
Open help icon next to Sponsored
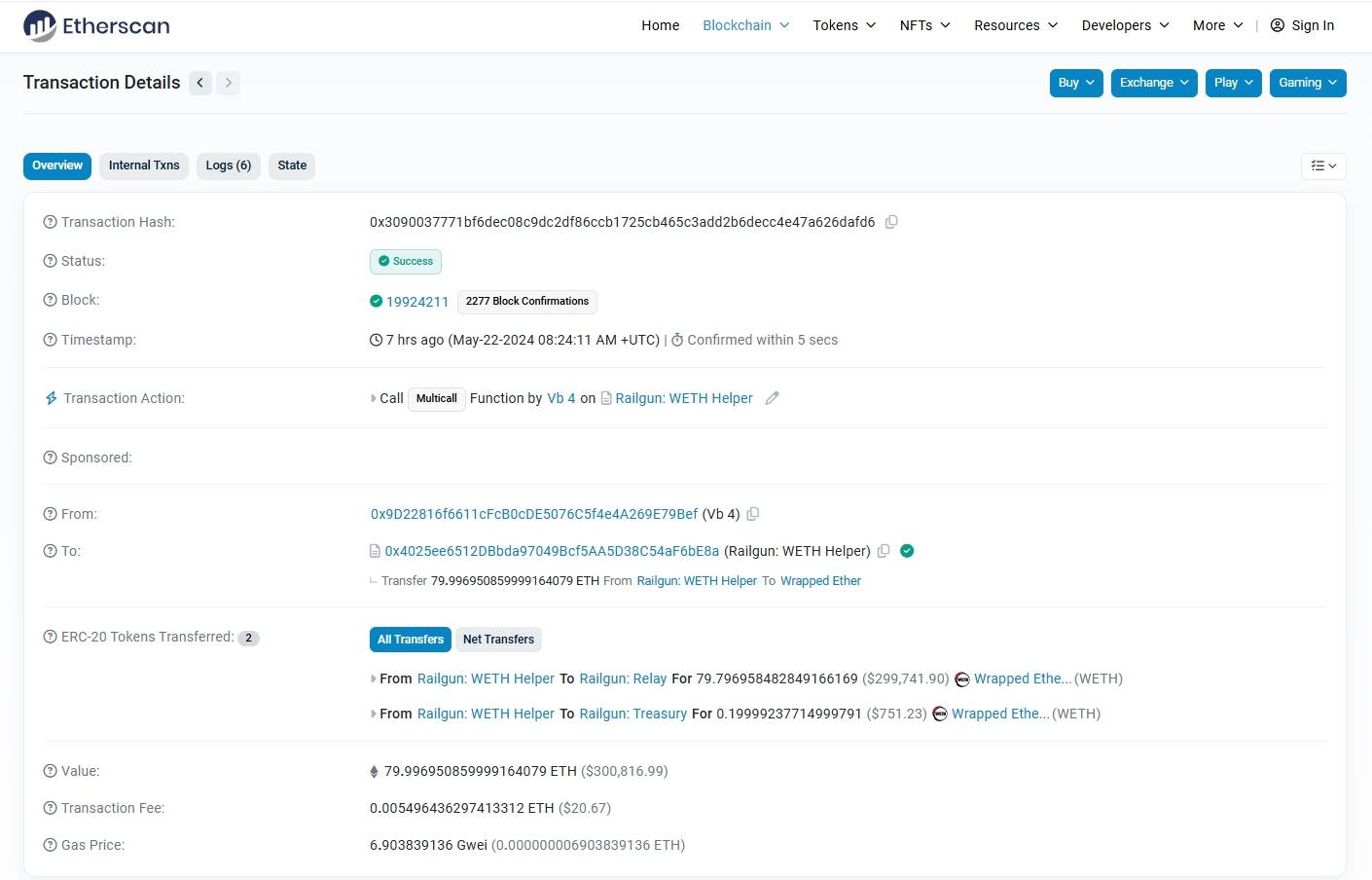pyautogui.click(x=51, y=458)
